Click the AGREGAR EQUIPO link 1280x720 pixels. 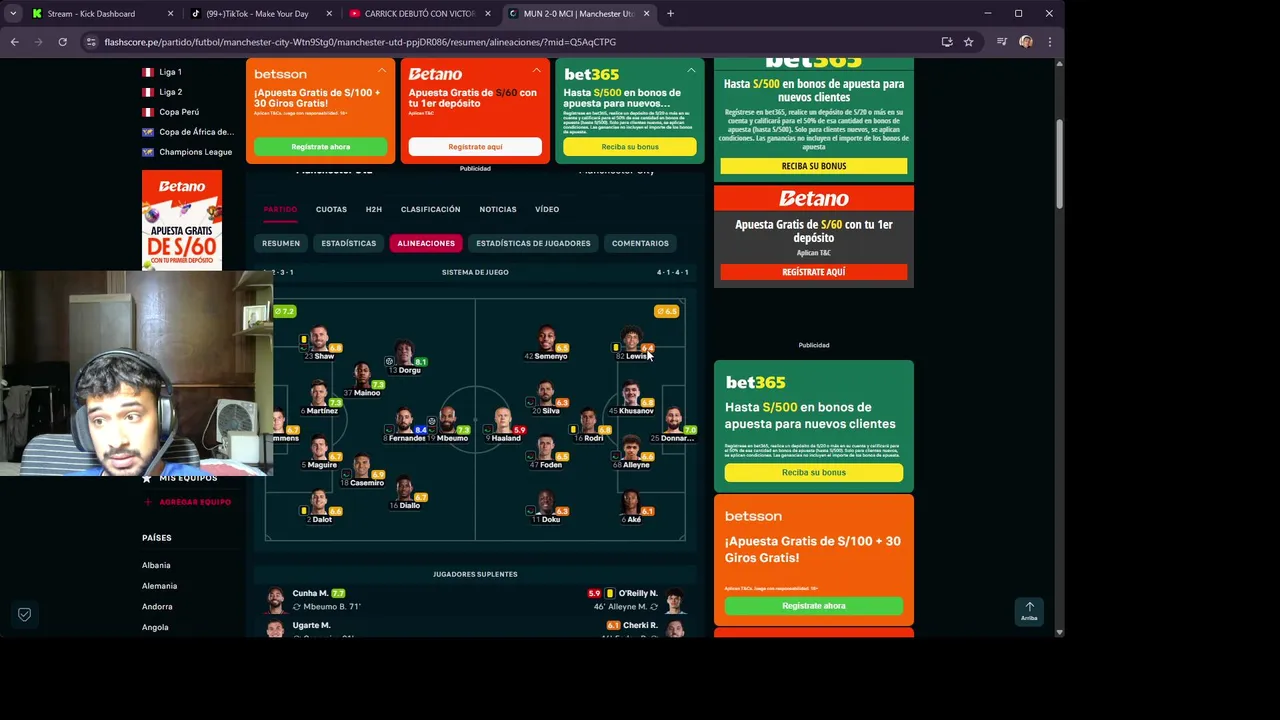point(195,502)
